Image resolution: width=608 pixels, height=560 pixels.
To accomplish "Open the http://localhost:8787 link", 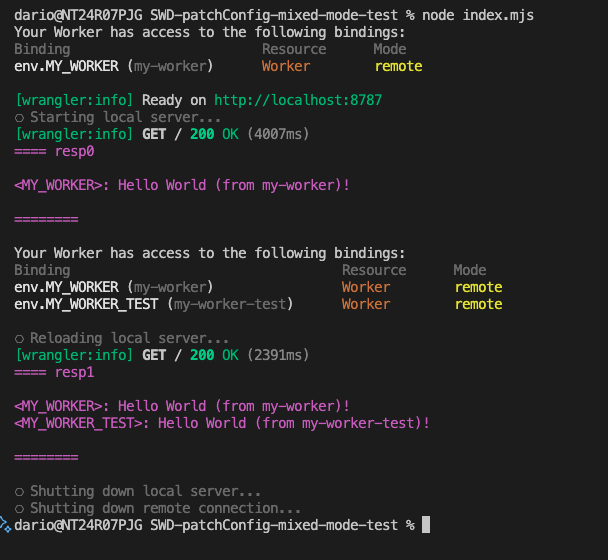I will coord(298,100).
